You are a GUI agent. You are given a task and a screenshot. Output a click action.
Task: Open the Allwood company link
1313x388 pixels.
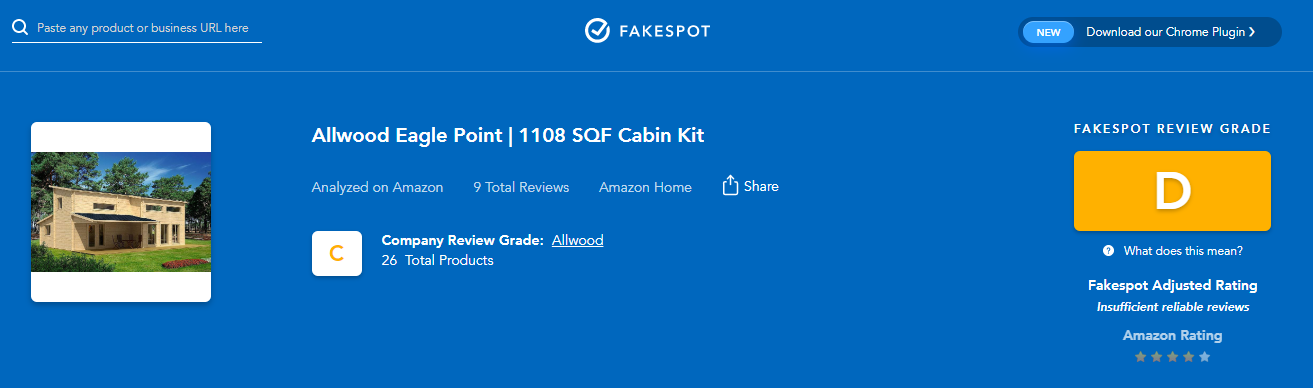tap(577, 240)
